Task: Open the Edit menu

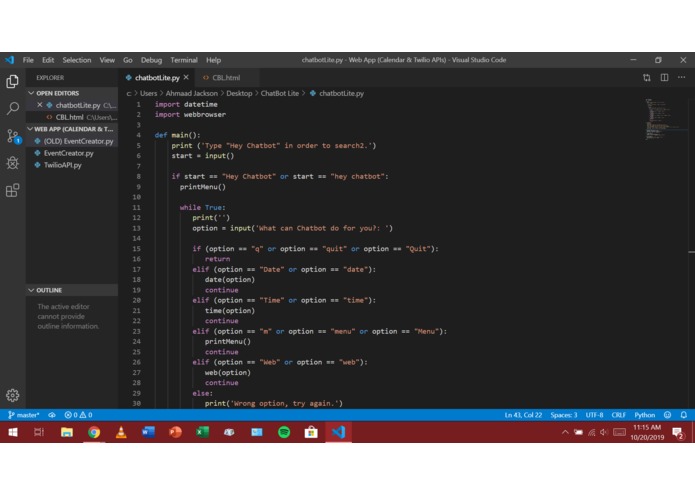Action: 48,60
